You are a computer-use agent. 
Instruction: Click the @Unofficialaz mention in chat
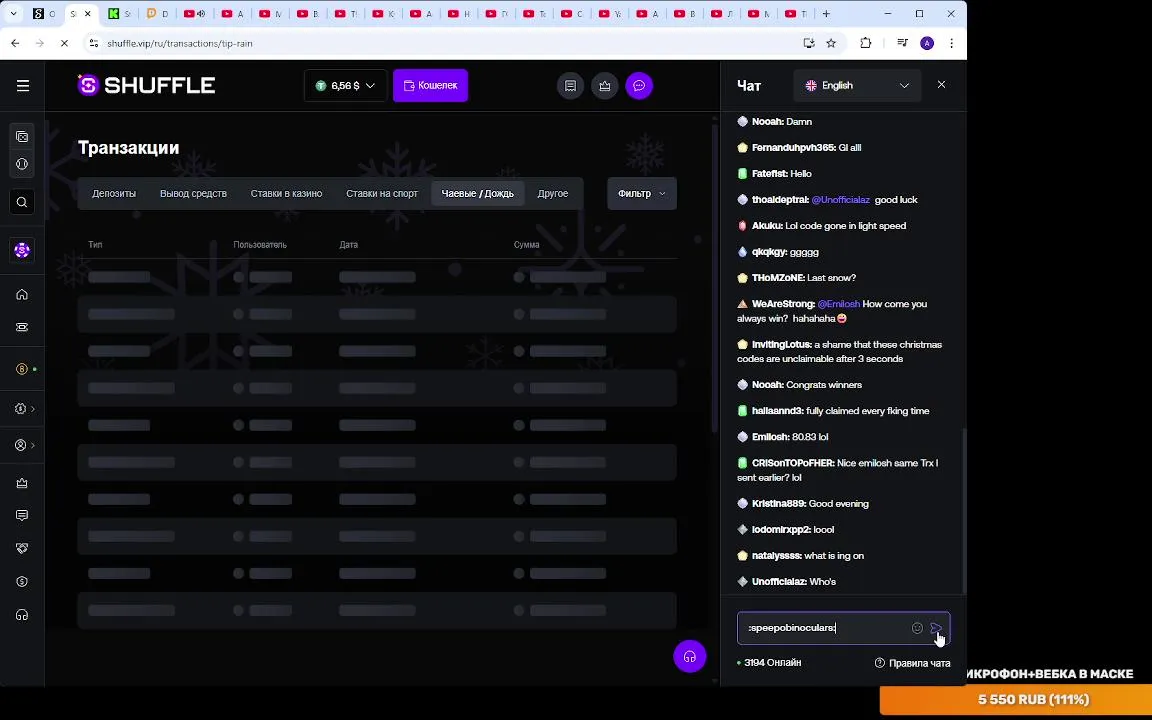840,200
